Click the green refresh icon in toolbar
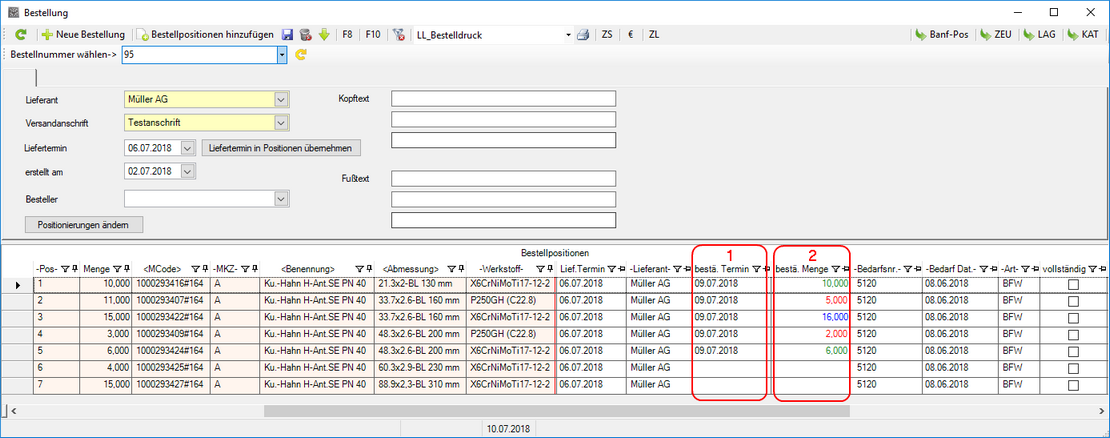Screen dimensions: 1110x438 pyautogui.click(x=20, y=34)
